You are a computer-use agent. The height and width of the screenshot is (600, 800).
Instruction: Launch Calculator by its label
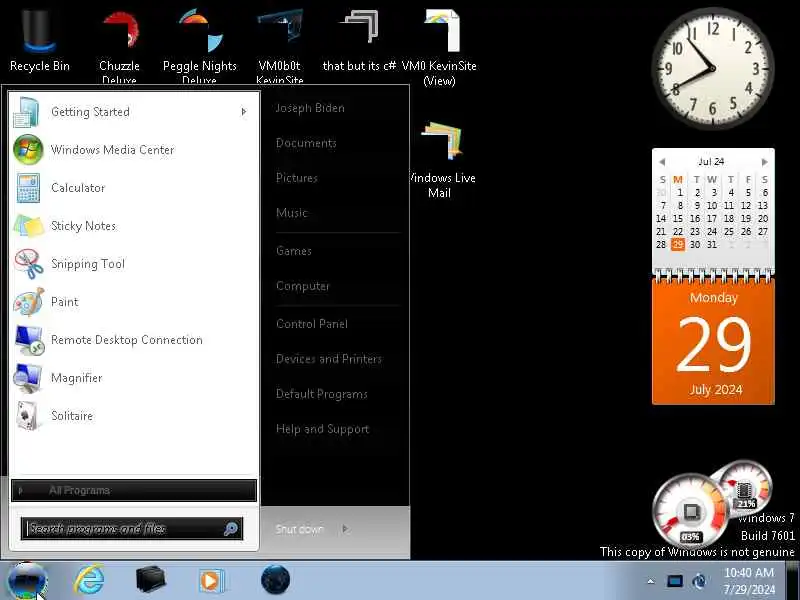click(78, 188)
